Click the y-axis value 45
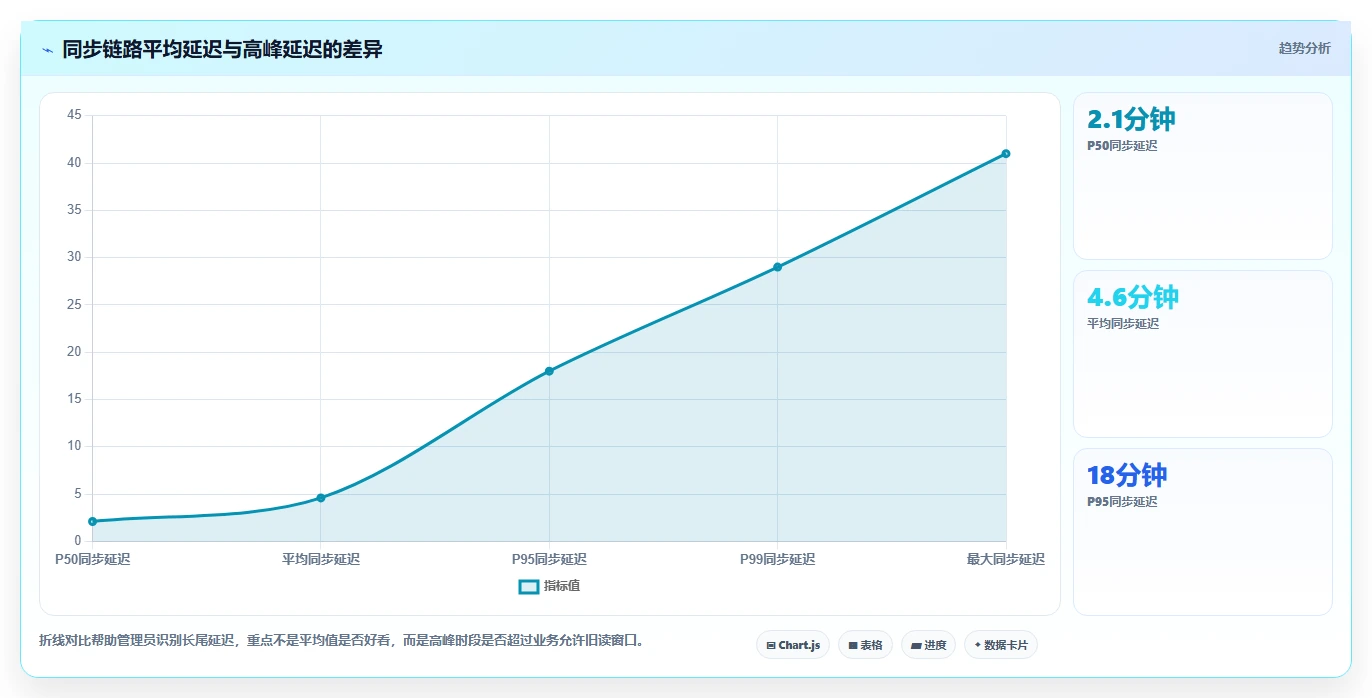This screenshot has width=1372, height=698. coord(74,115)
